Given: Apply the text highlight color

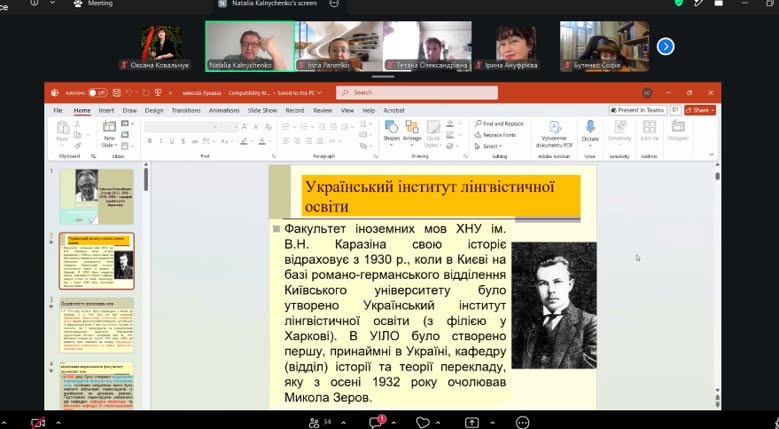Looking at the screenshot, I should tap(243, 142).
